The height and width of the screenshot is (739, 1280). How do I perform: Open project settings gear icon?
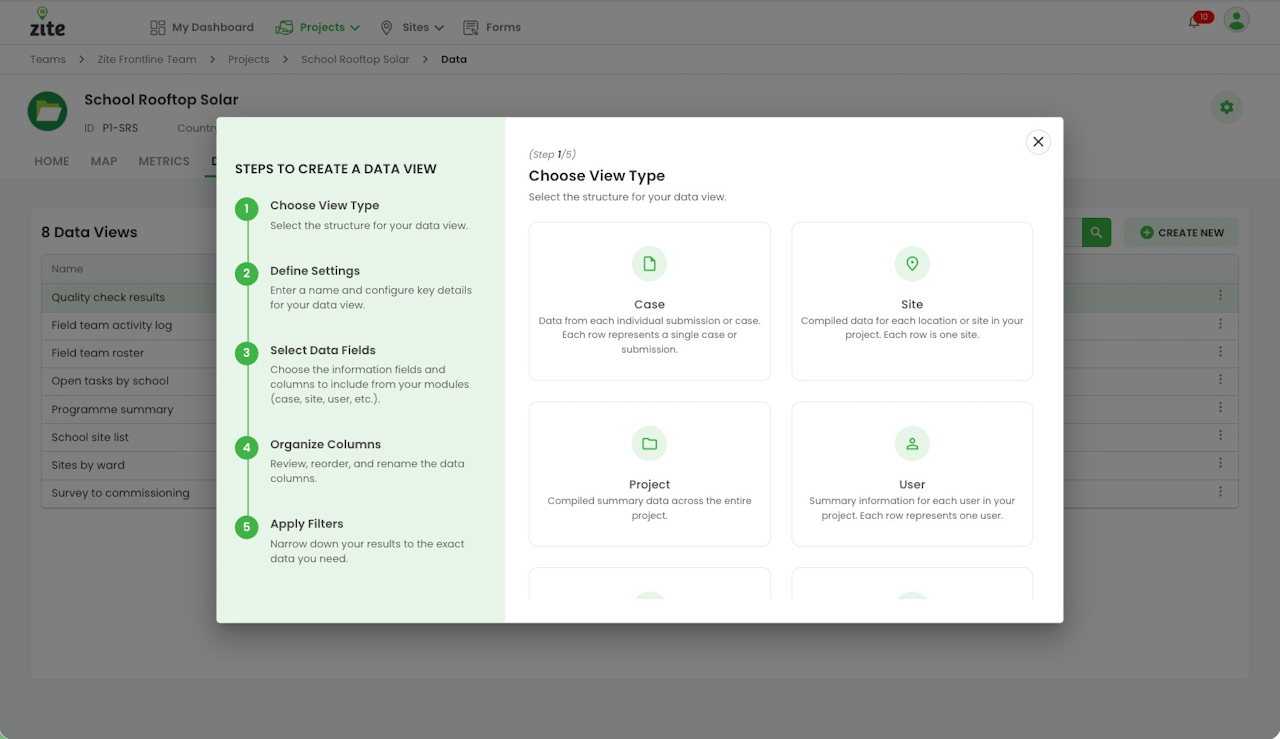tap(1227, 107)
